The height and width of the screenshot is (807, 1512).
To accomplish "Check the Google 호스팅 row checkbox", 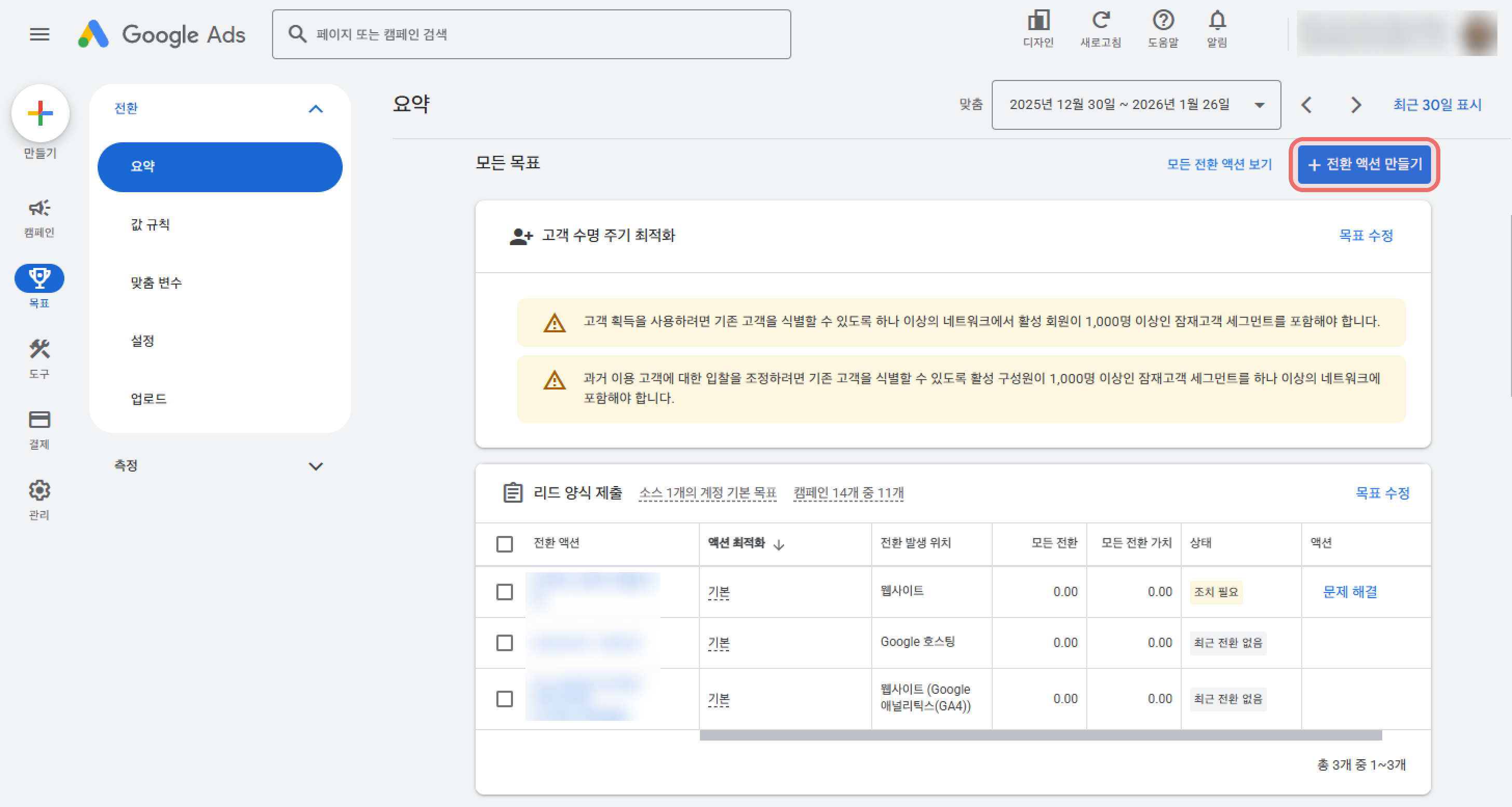I will pos(504,643).
